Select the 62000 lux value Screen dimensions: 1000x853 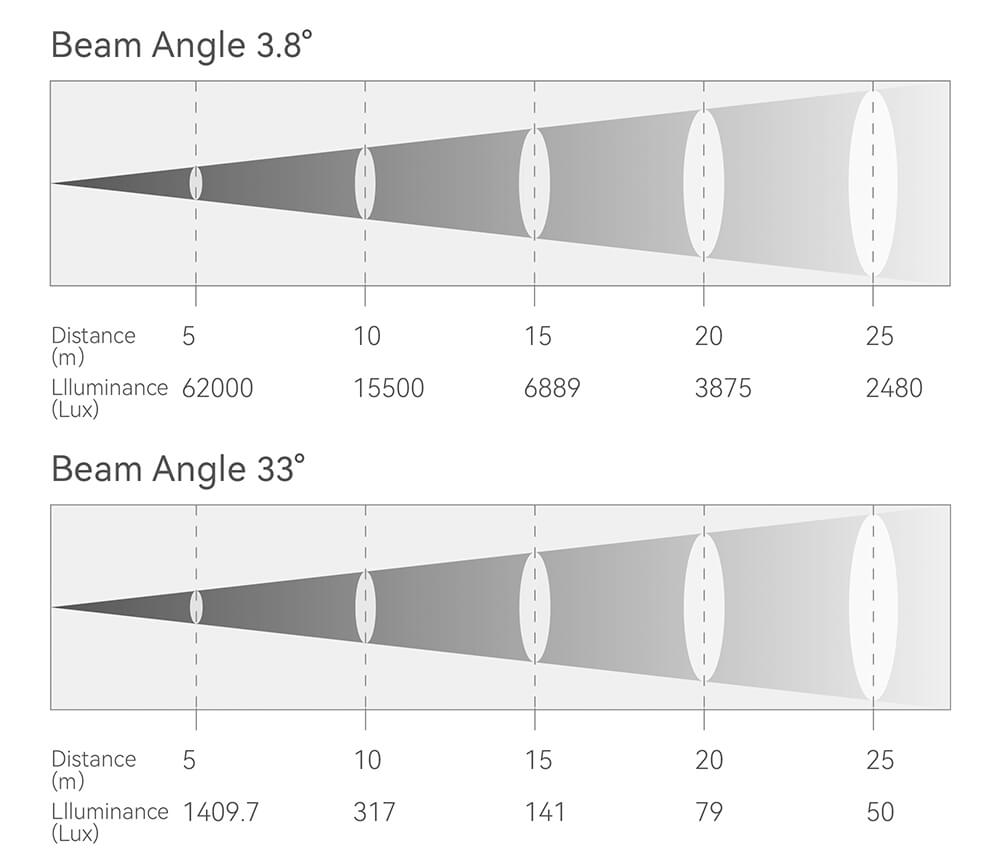click(x=217, y=388)
